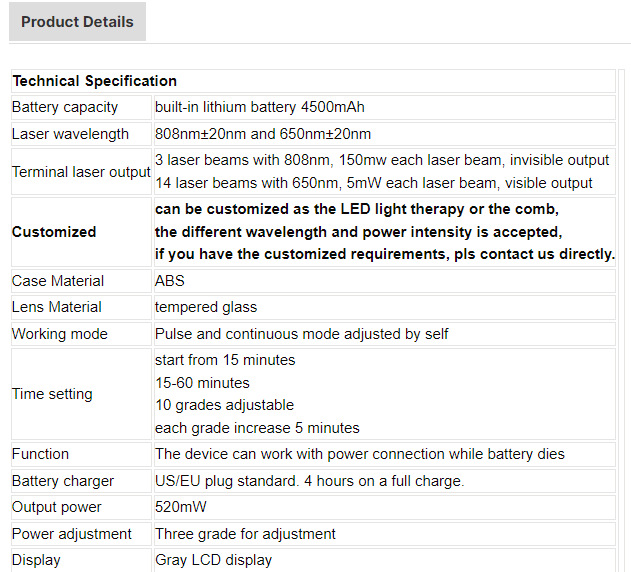Viewport: 631px width, 572px height.
Task: Click the 'pls contact us directly' text line
Action: tap(384, 254)
